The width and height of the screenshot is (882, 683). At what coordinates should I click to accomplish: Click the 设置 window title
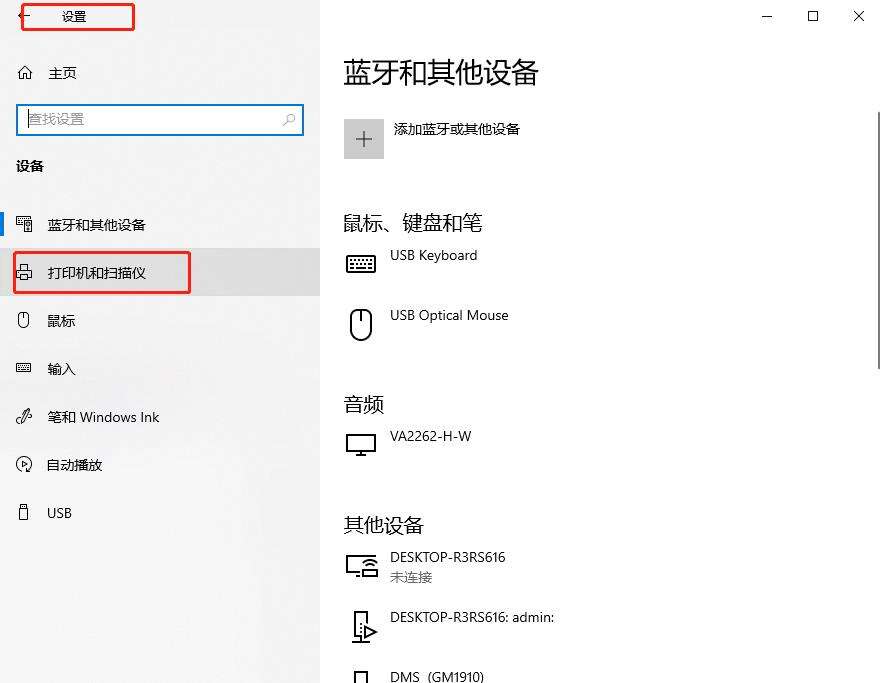(x=74, y=17)
